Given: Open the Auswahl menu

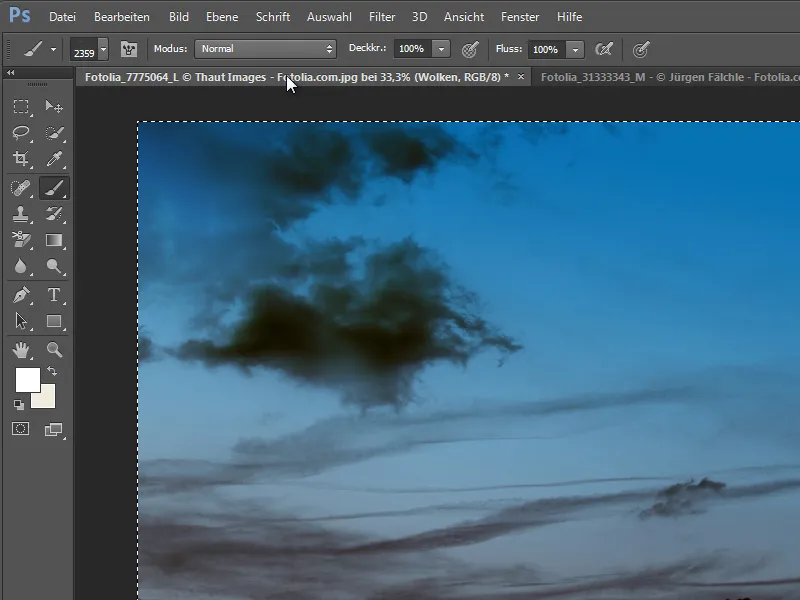Looking at the screenshot, I should coord(329,17).
